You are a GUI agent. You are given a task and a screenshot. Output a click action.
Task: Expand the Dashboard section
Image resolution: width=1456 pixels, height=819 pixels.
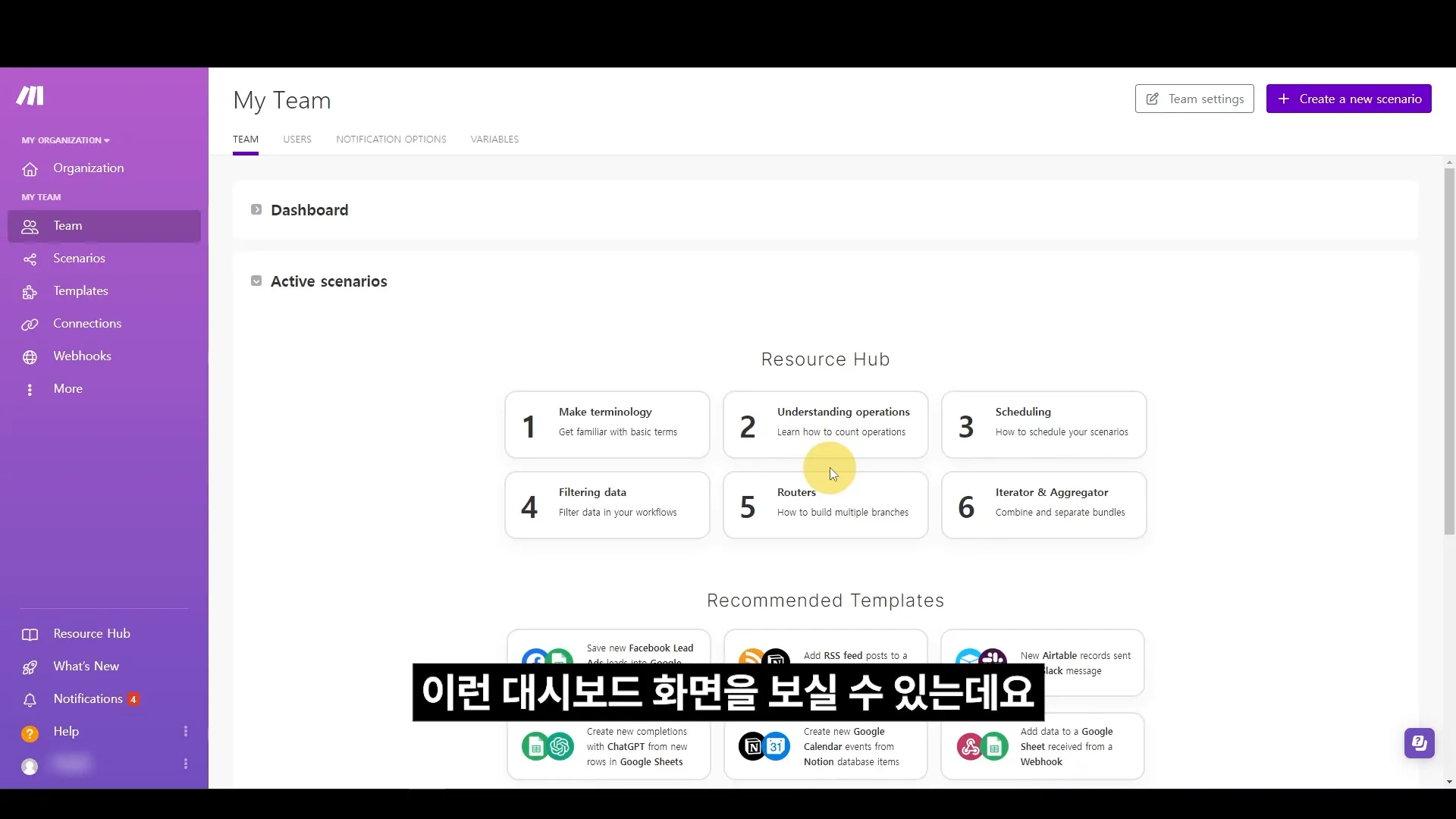point(255,209)
